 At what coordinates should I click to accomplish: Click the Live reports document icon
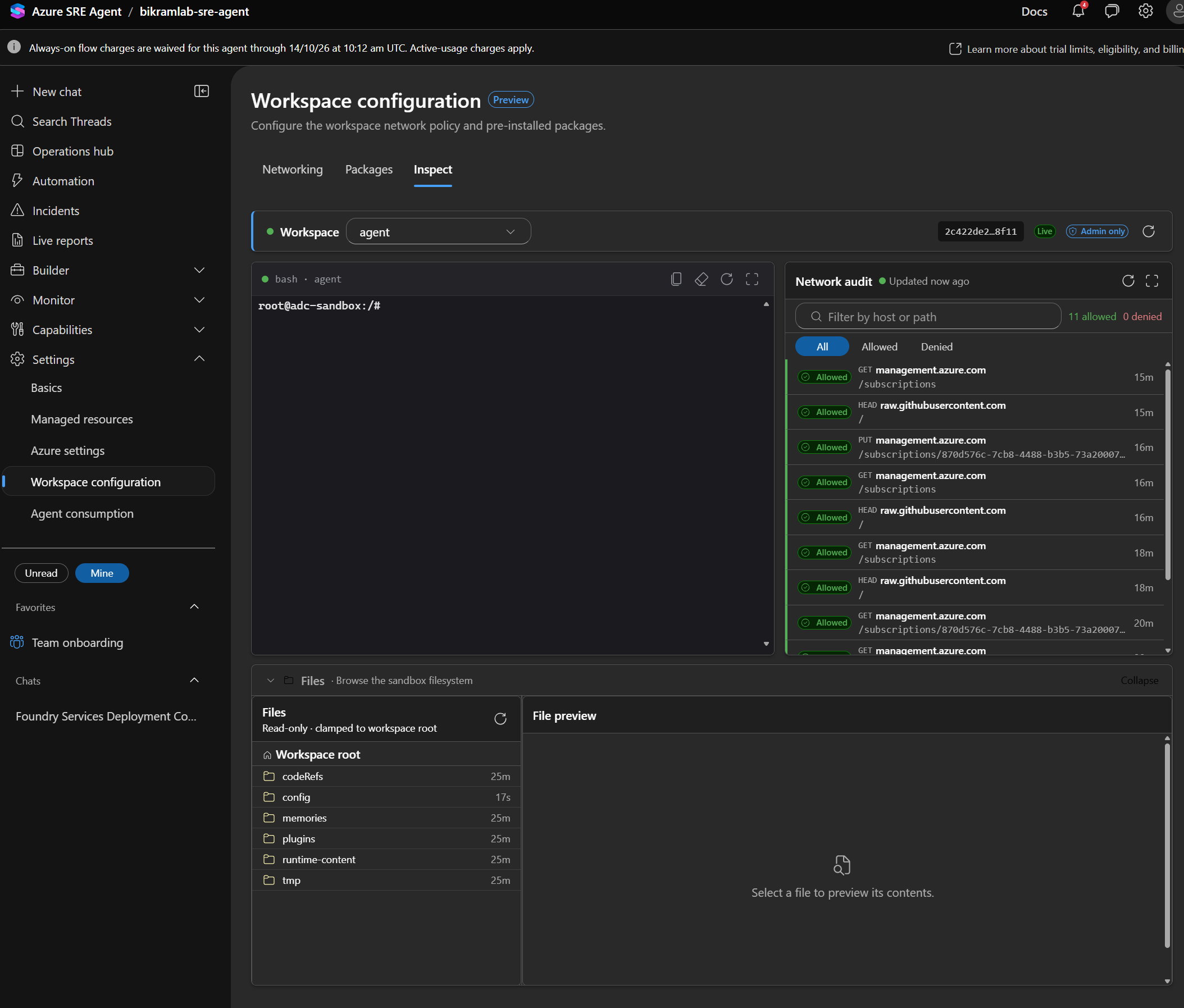click(x=18, y=240)
